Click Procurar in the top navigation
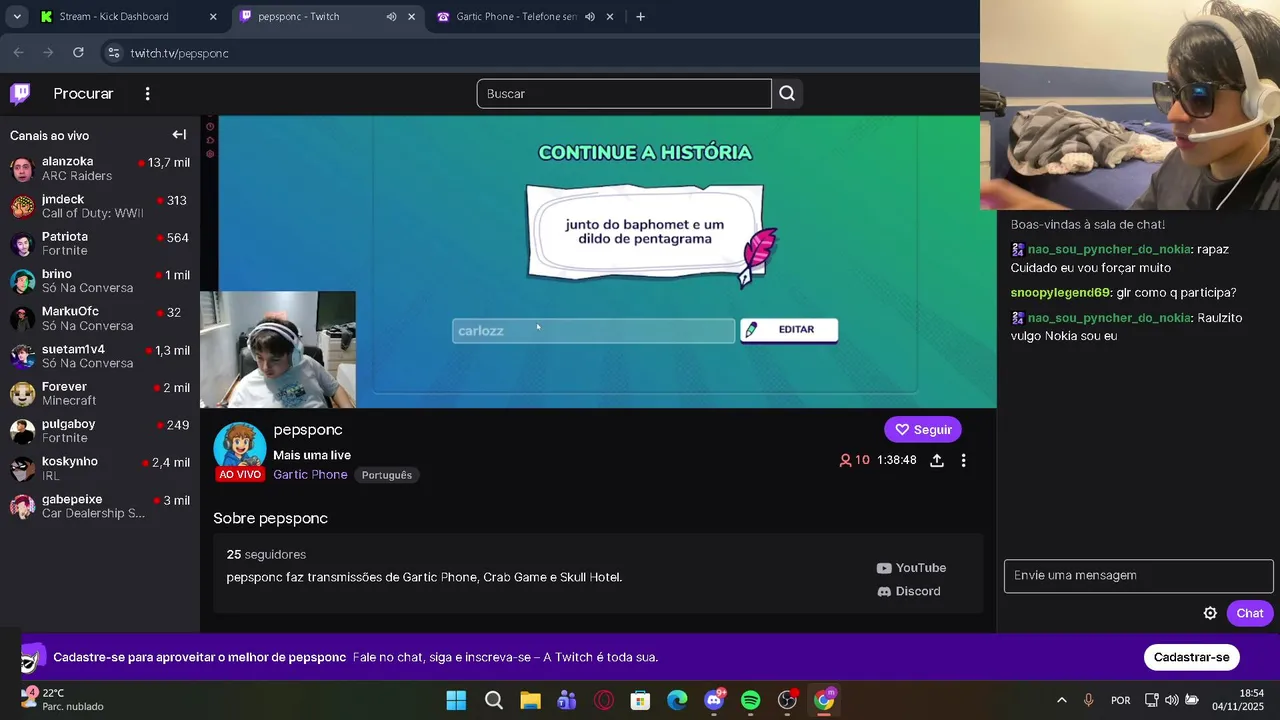Viewport: 1280px width, 720px height. [x=83, y=94]
